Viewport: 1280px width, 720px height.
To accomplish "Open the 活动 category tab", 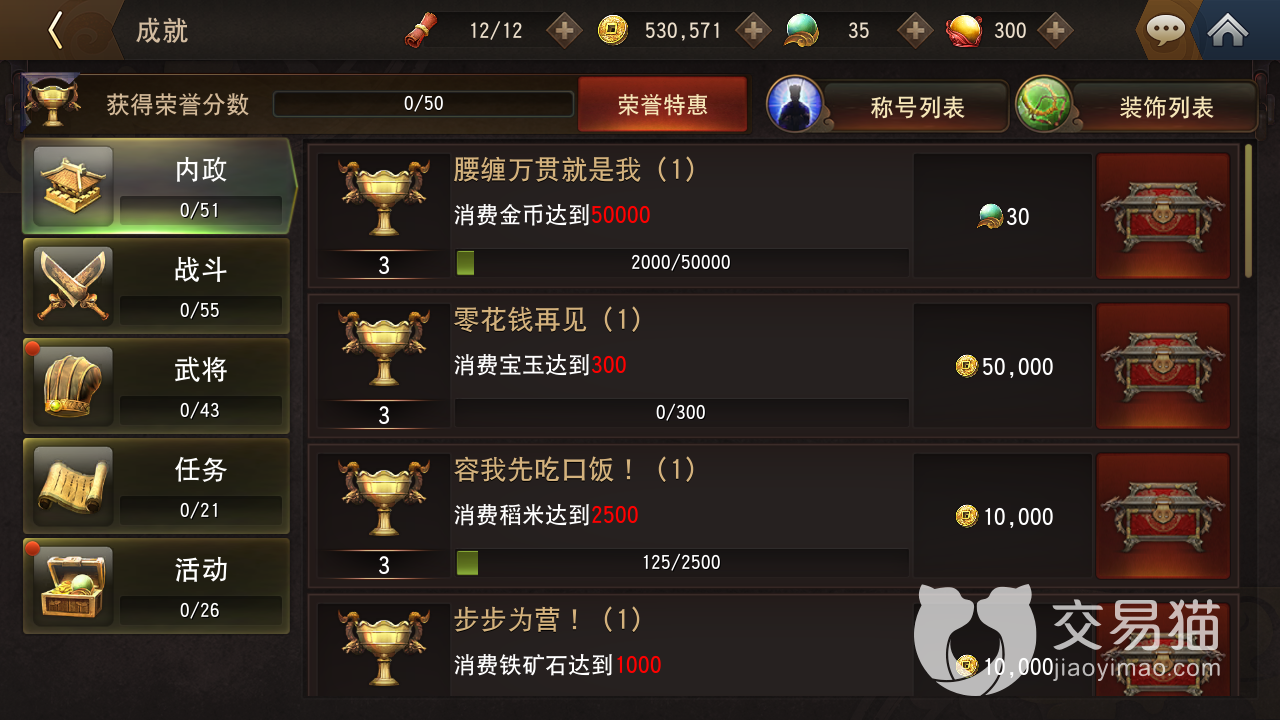I will tap(156, 586).
